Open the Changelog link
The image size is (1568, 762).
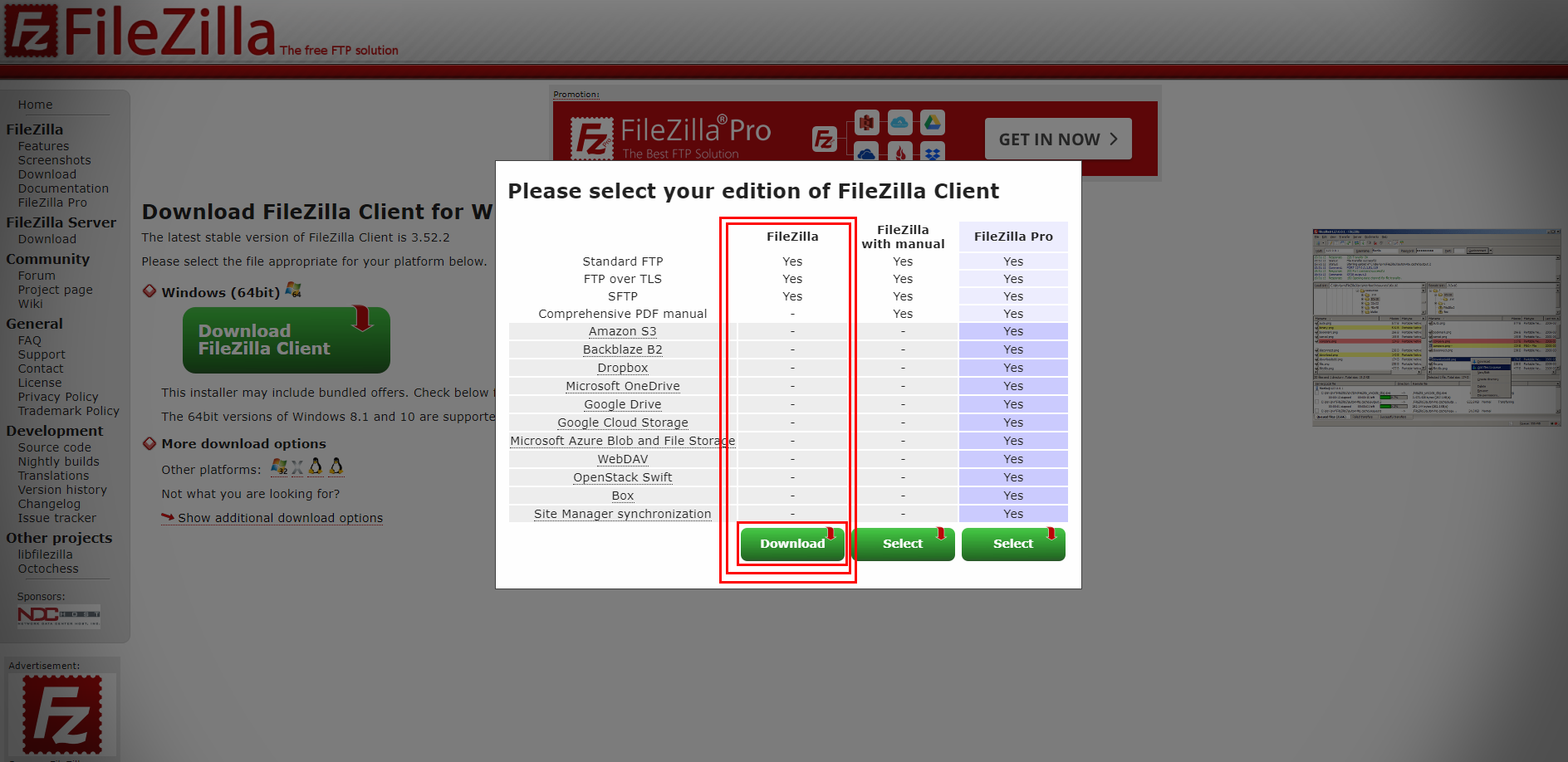point(49,504)
